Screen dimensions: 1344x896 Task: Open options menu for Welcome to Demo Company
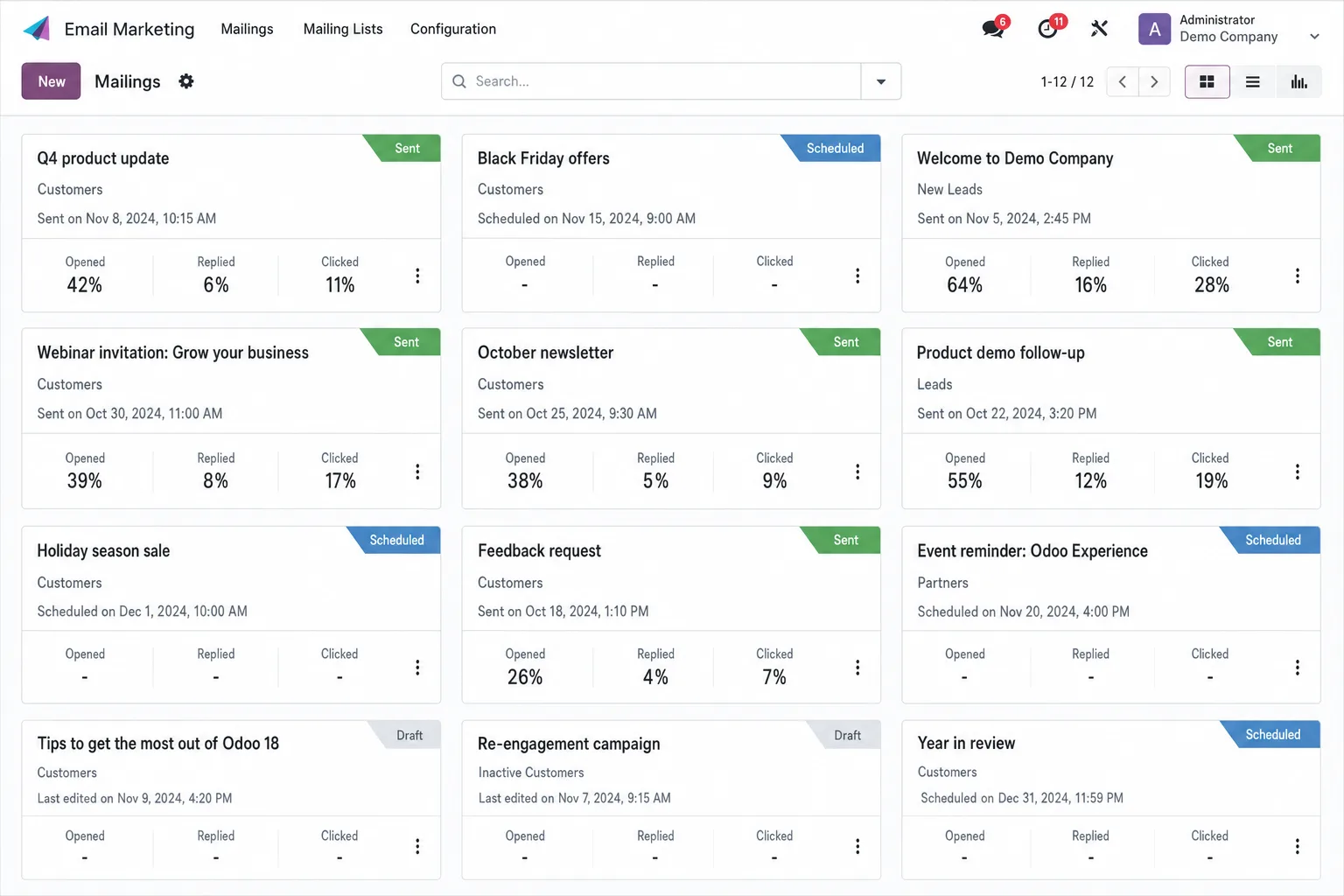[x=1298, y=276]
